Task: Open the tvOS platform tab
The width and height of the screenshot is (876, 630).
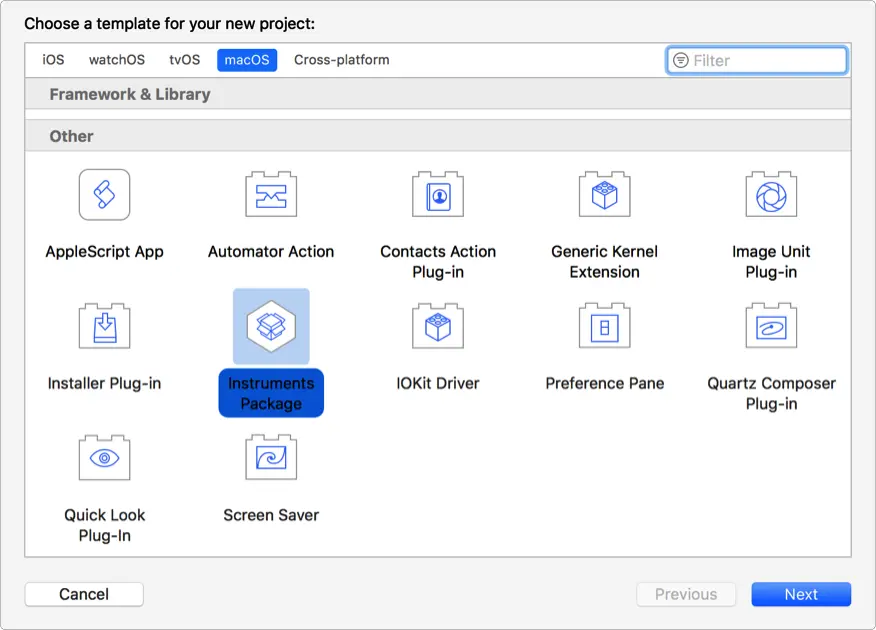Action: point(184,60)
